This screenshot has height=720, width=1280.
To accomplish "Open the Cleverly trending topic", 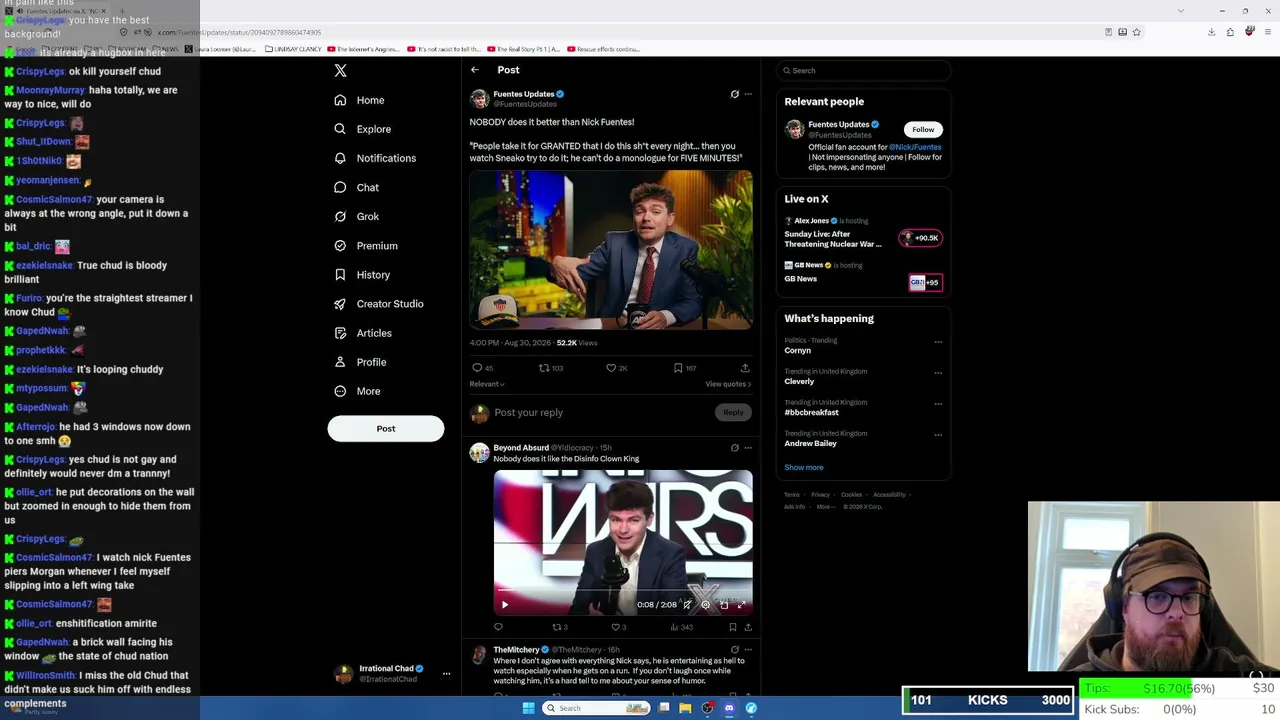I will coord(799,382).
